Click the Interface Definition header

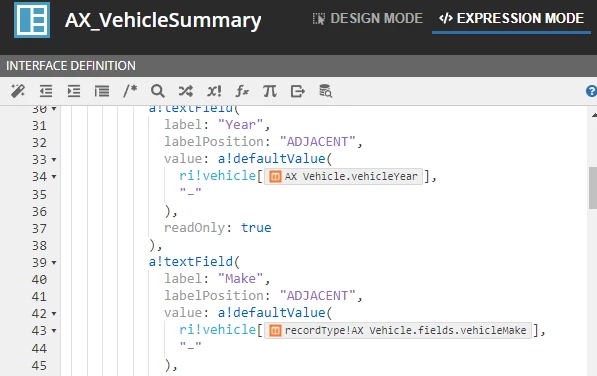tap(71, 66)
